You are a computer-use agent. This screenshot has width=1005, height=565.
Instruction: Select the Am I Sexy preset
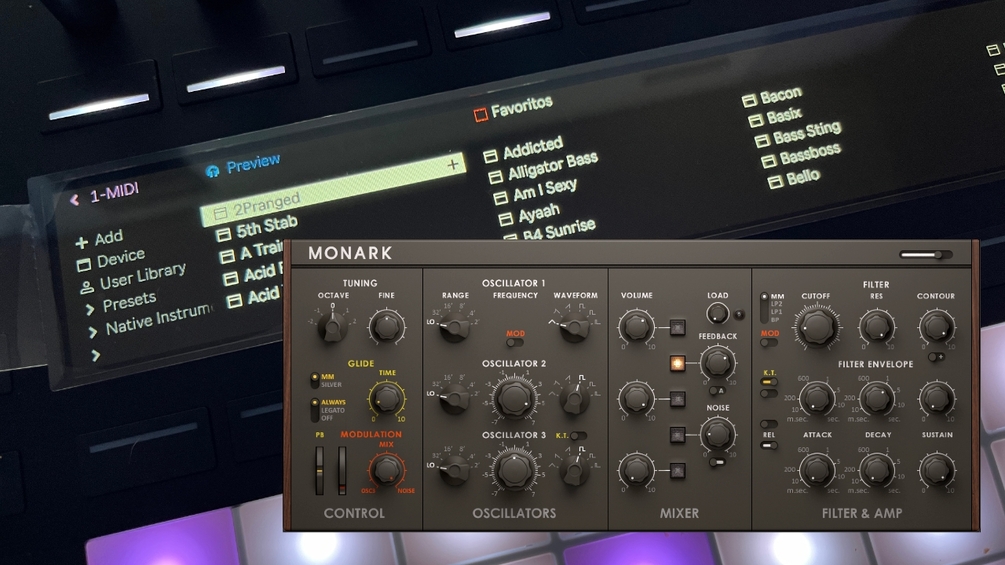tap(545, 190)
